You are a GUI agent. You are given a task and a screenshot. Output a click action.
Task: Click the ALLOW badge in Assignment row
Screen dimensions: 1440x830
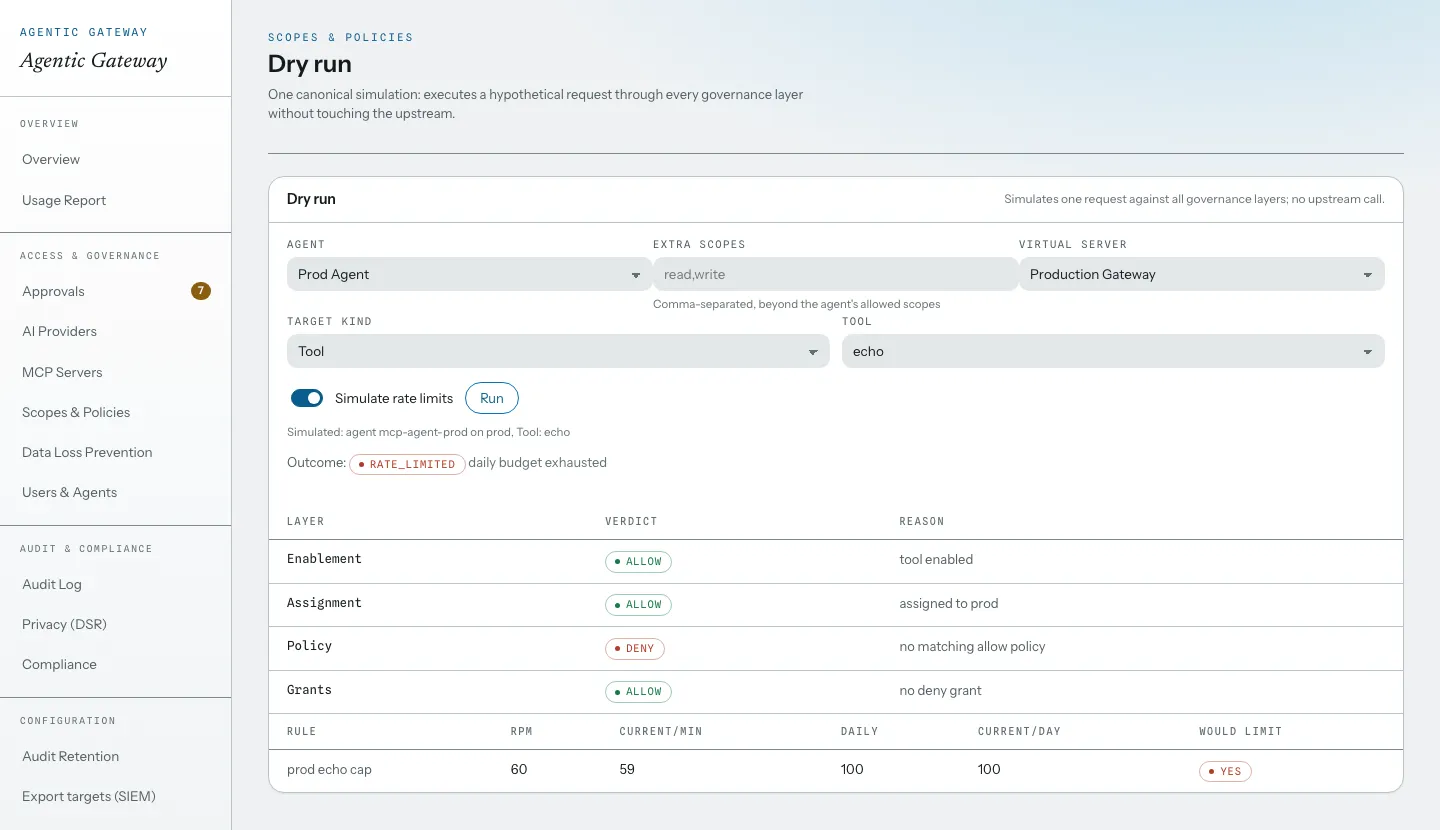click(x=638, y=604)
